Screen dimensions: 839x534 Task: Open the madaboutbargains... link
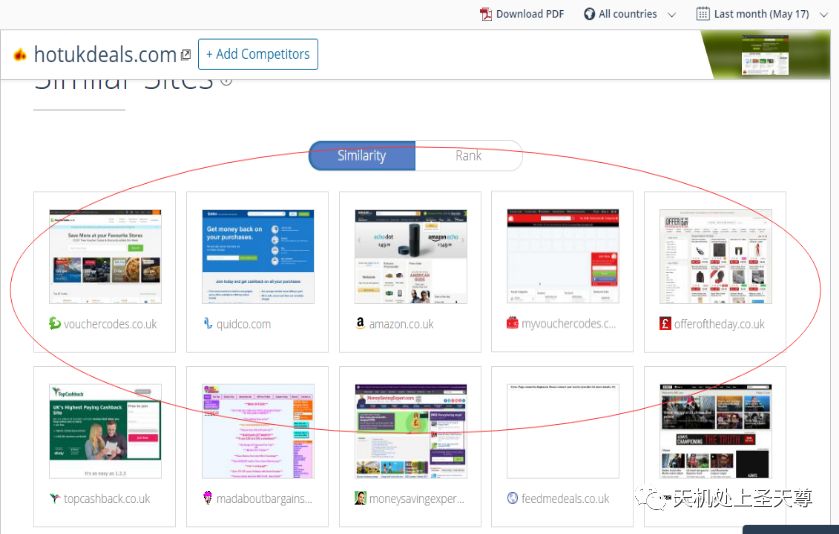[x=264, y=499]
